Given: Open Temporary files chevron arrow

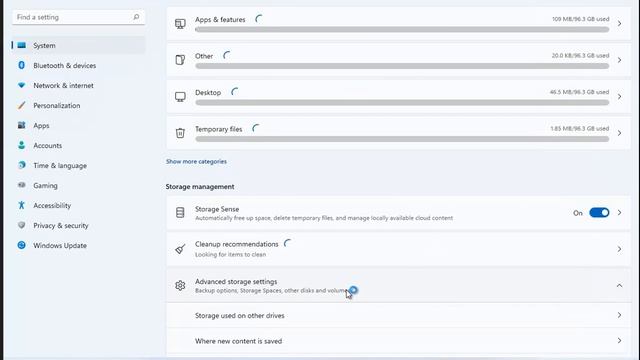Looking at the screenshot, I should 619,133.
